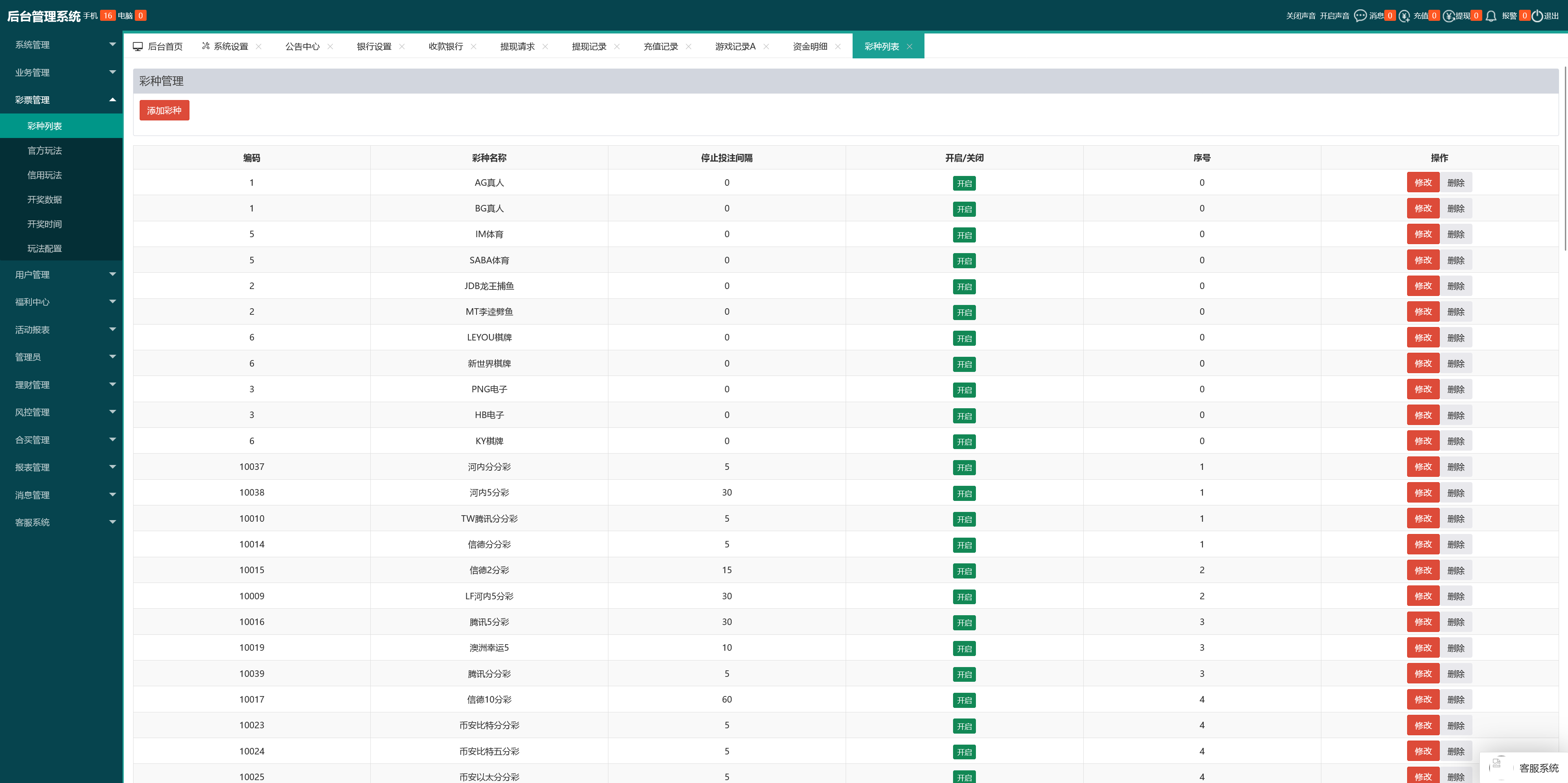Click the 消息 speech bubble icon

pyautogui.click(x=1360, y=16)
